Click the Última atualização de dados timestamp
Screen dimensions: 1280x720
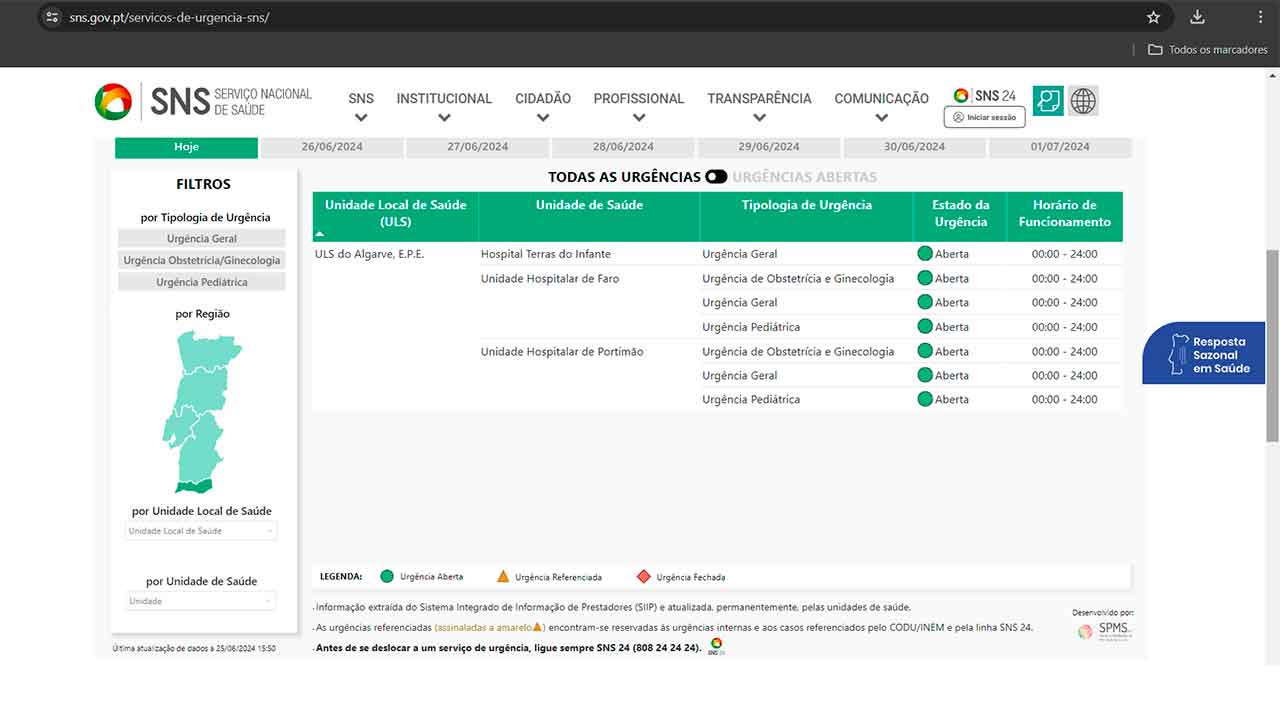point(194,648)
